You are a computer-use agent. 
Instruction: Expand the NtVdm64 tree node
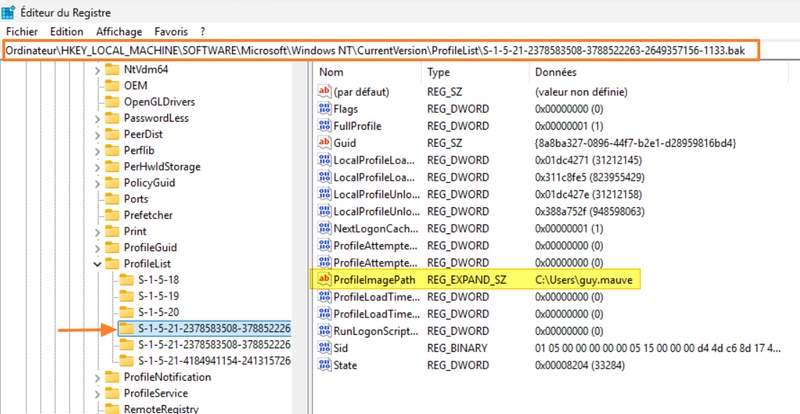pyautogui.click(x=96, y=70)
